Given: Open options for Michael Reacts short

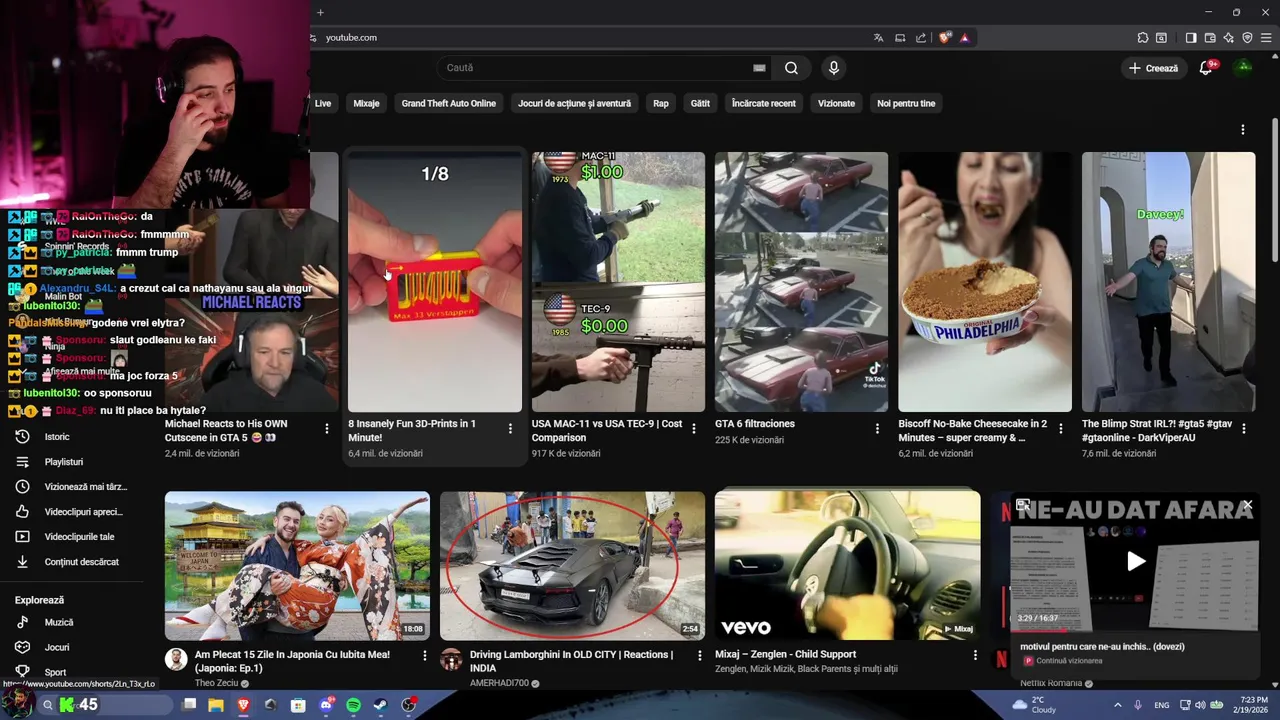Looking at the screenshot, I should pyautogui.click(x=327, y=429).
